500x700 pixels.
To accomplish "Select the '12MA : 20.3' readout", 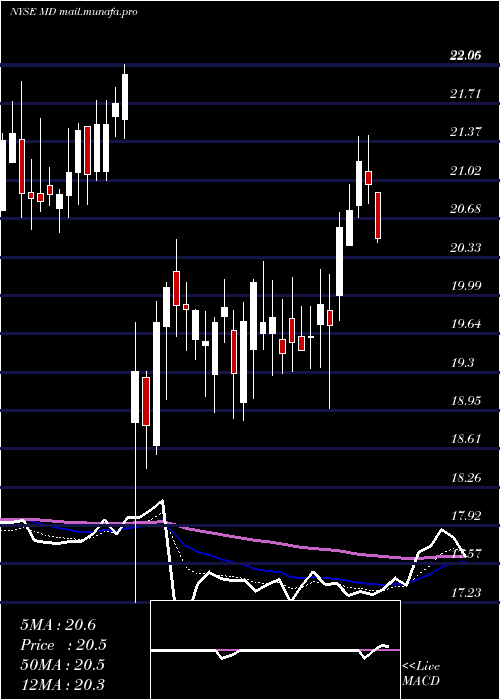I will [62, 684].
